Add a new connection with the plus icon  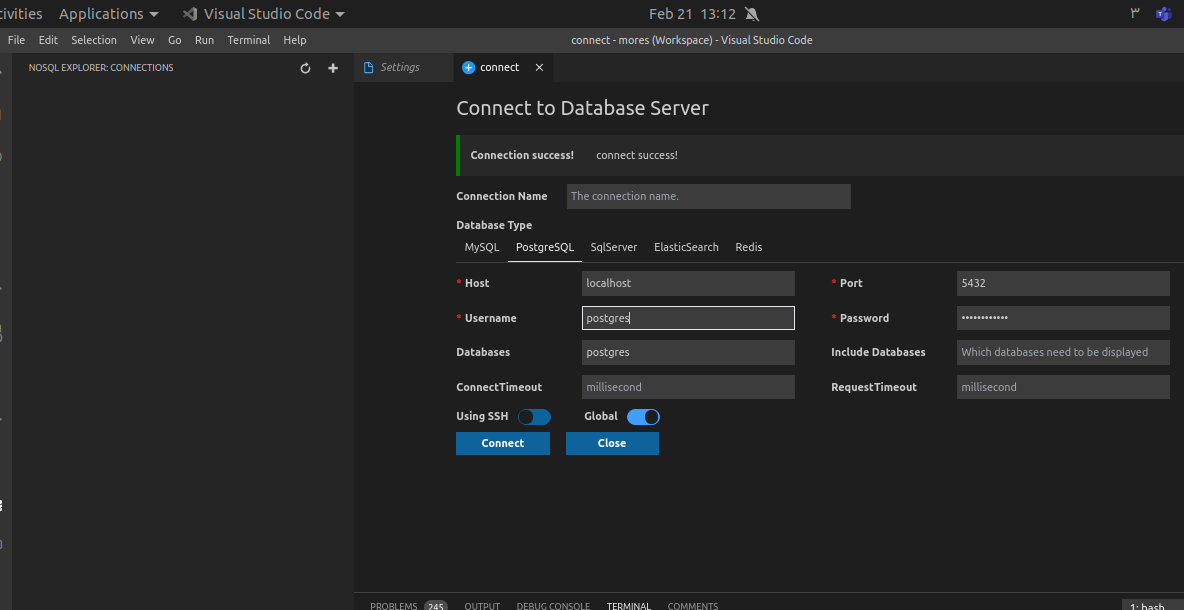332,68
